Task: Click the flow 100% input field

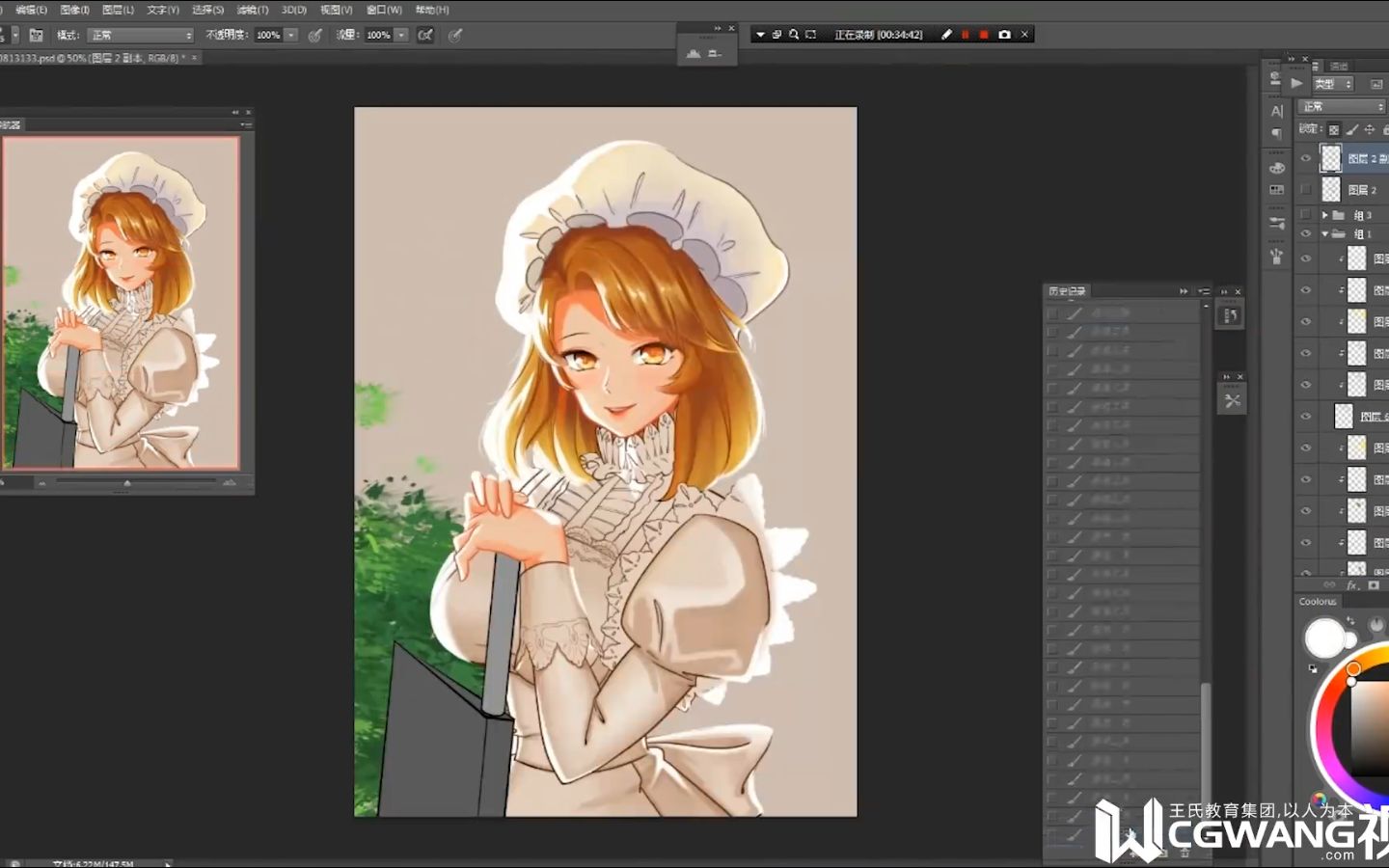Action: 378,35
